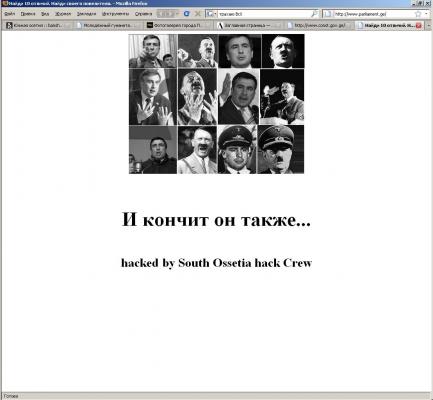Click text 'hacked by South Ossetia hack Crew'
Screen dimensions: 433x400
tap(216, 263)
